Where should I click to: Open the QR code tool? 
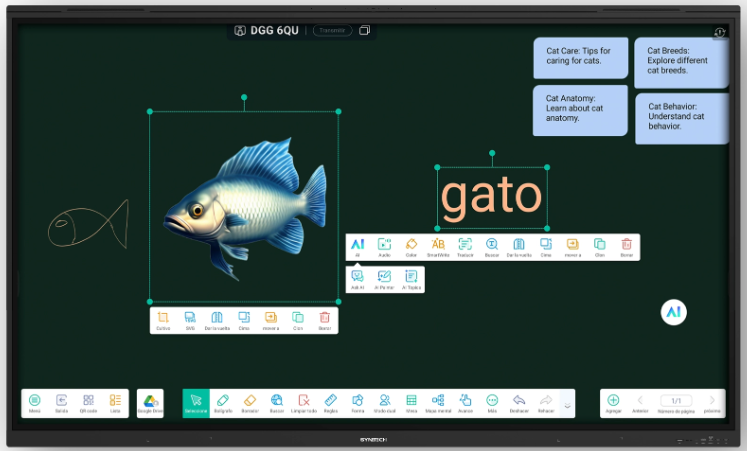click(88, 402)
